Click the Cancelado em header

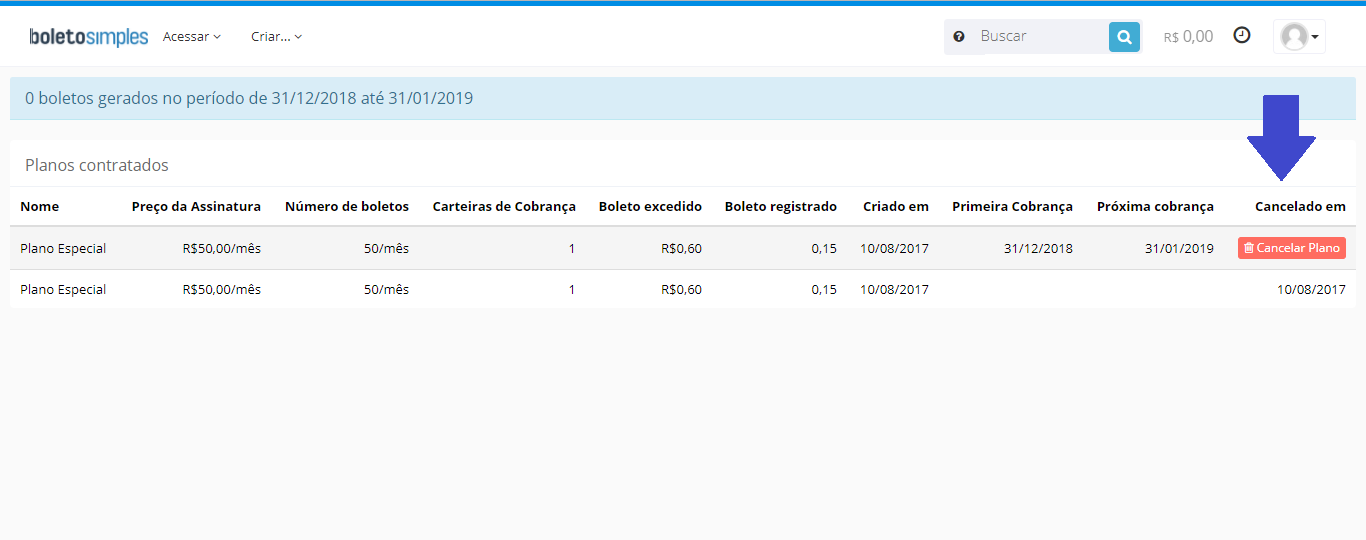pos(1300,207)
